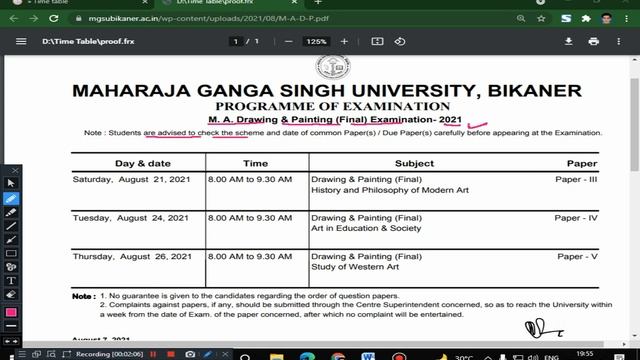The height and width of the screenshot is (360, 640).
Task: Click the vertical PDF scrollbar thumb
Action: pos(635,124)
